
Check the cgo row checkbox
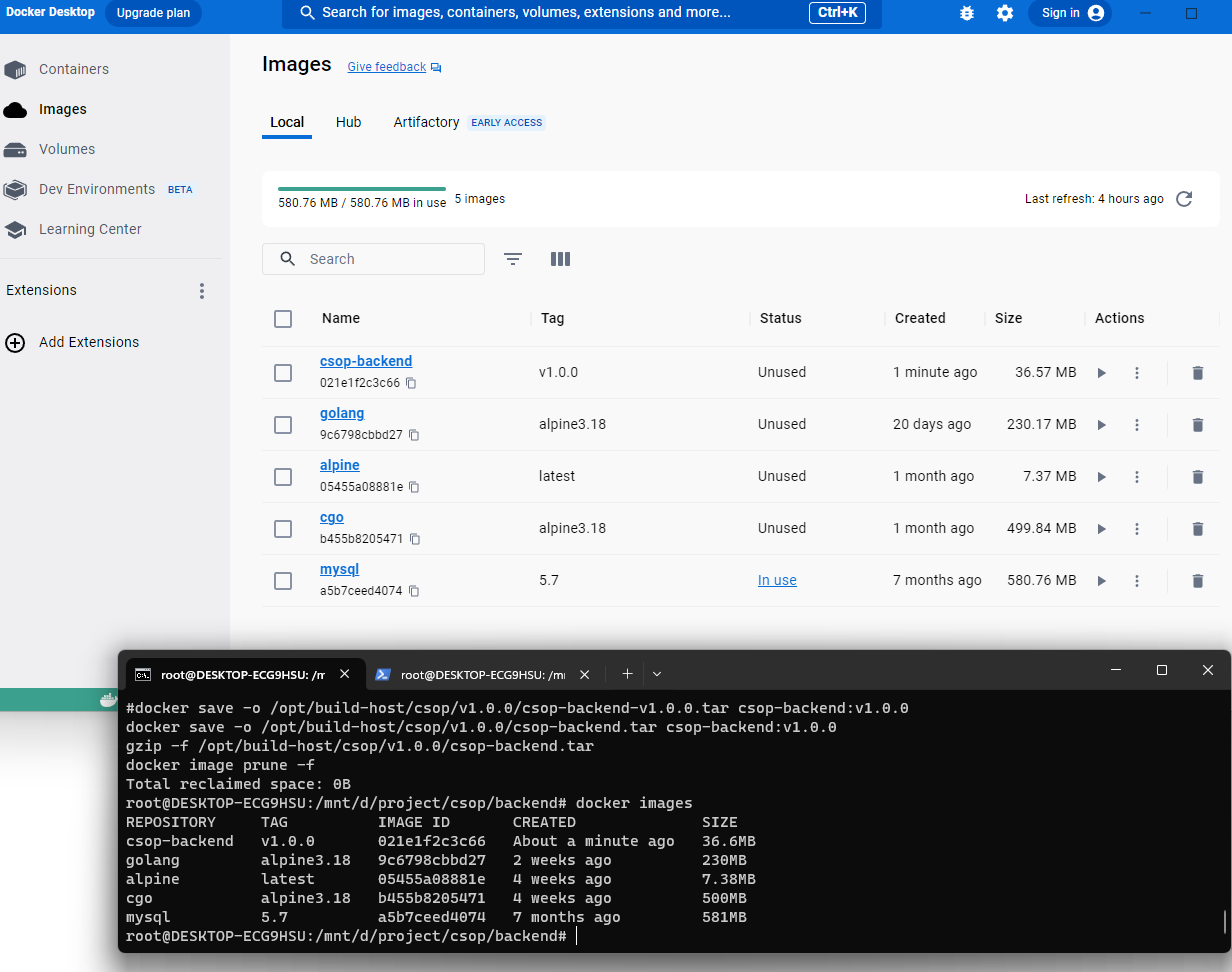(x=283, y=529)
